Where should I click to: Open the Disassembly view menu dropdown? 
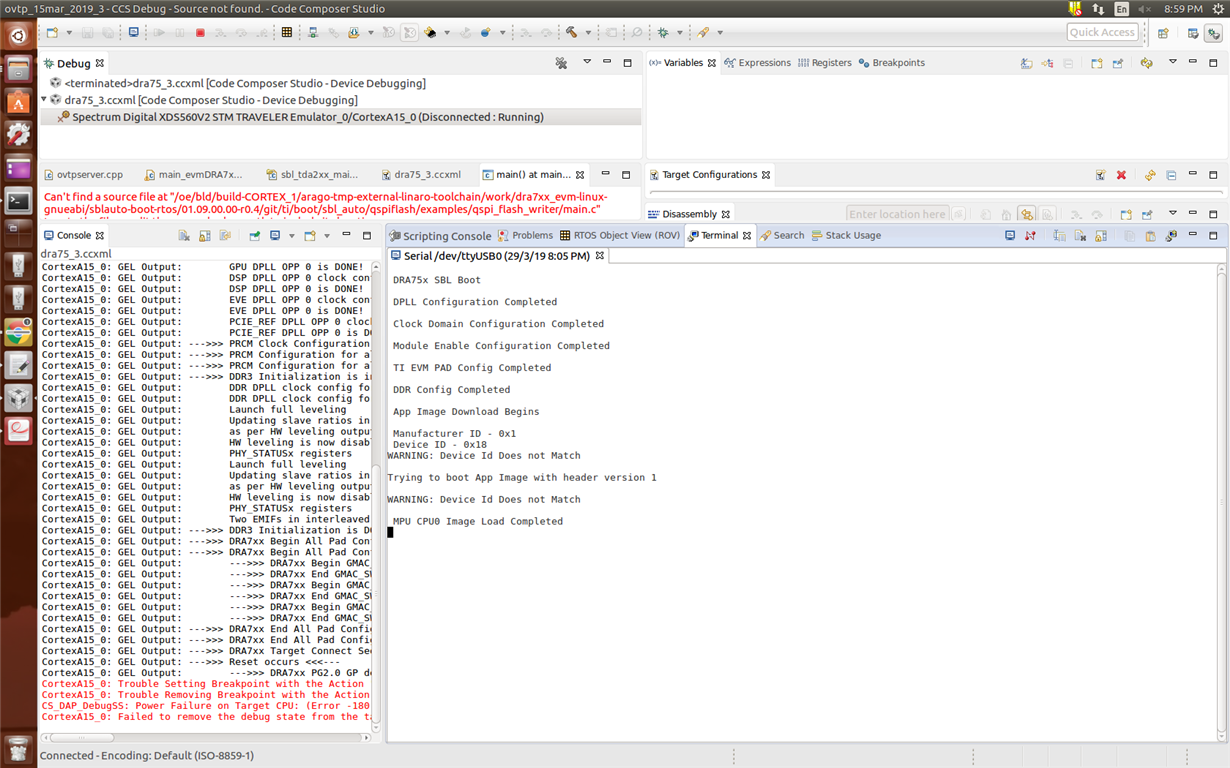pos(1173,213)
